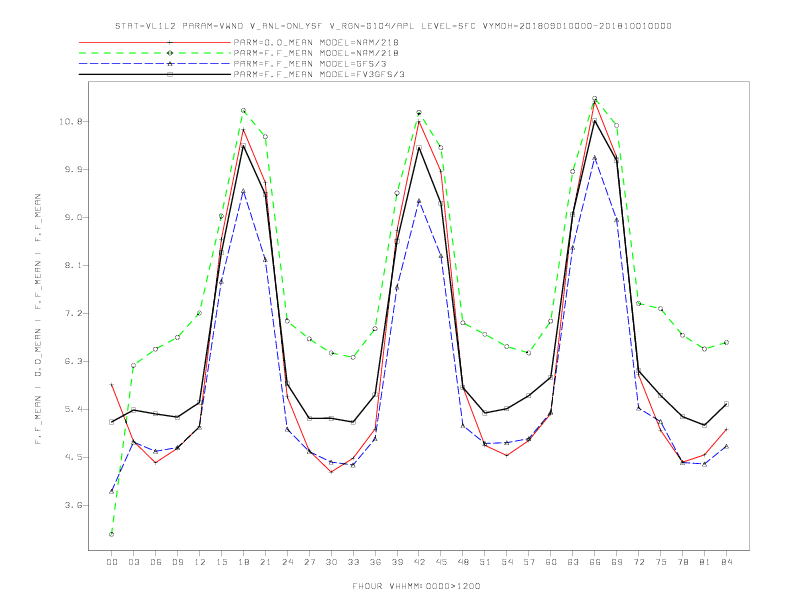
Task: Click legend text PARM=F.F_MEAN MODEL=GFS/3
Action: coord(310,64)
